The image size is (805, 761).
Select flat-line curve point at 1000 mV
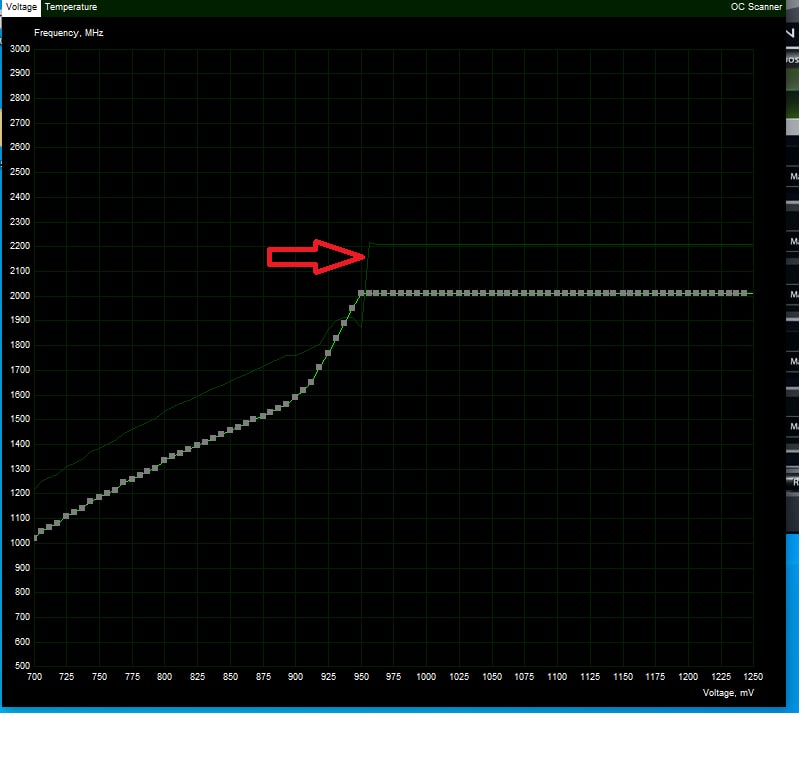pos(426,293)
